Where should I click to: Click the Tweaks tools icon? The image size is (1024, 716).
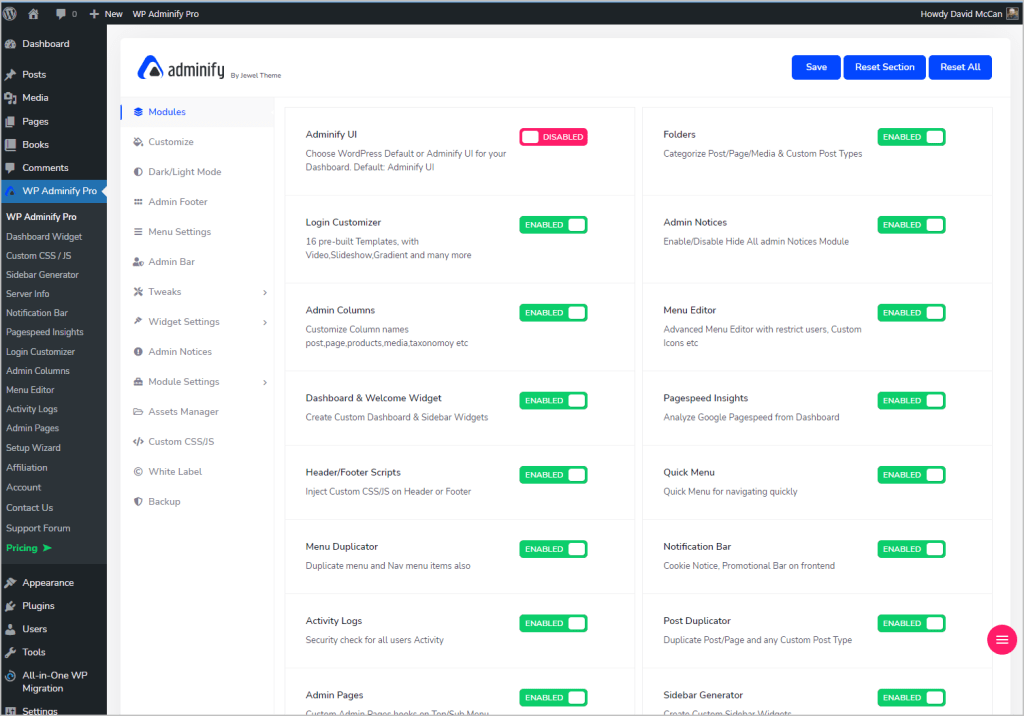coord(138,292)
